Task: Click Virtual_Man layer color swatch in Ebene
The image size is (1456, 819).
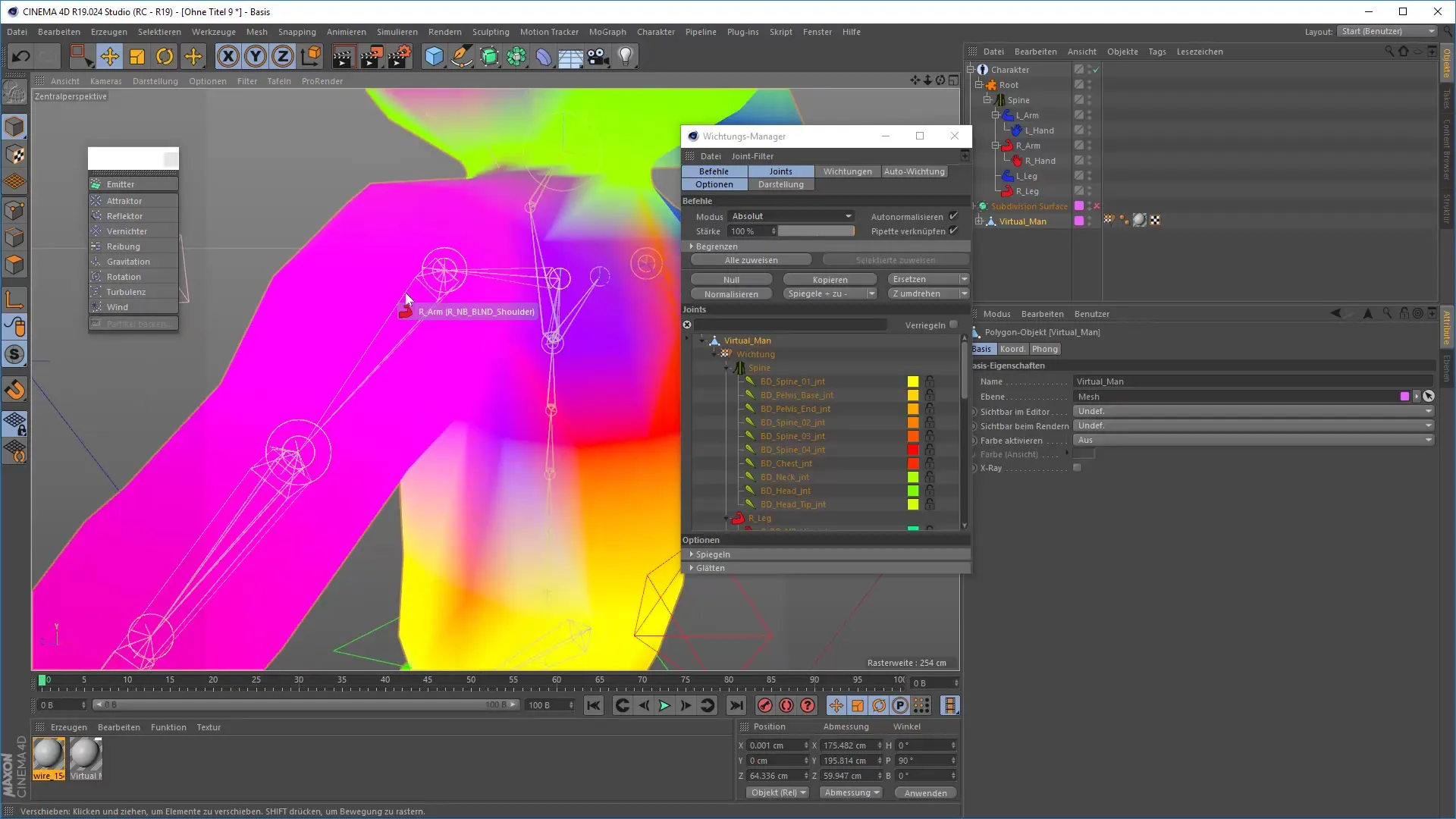Action: pyautogui.click(x=1404, y=397)
